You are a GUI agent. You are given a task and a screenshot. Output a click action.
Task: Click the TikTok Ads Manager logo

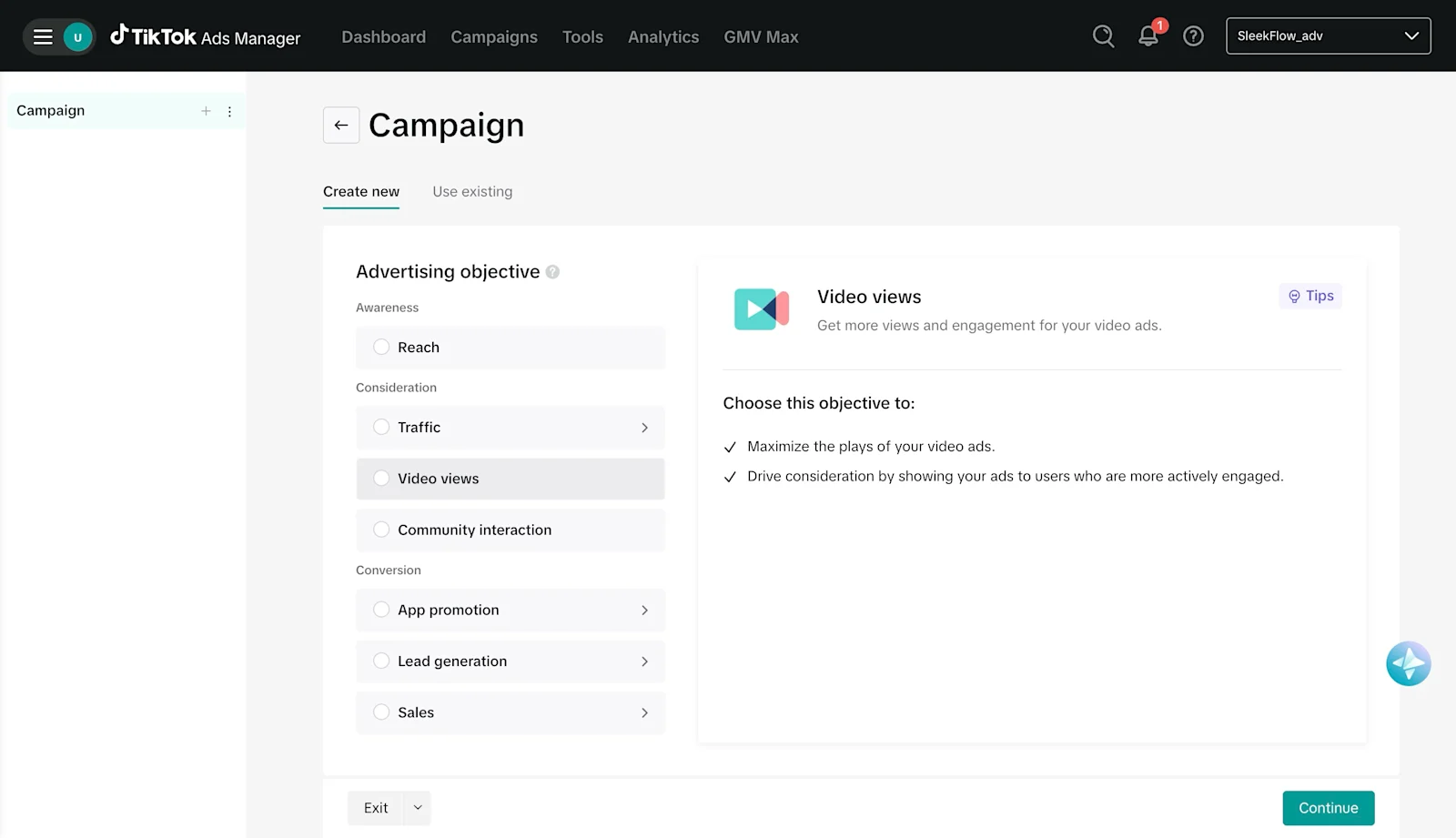coord(205,36)
